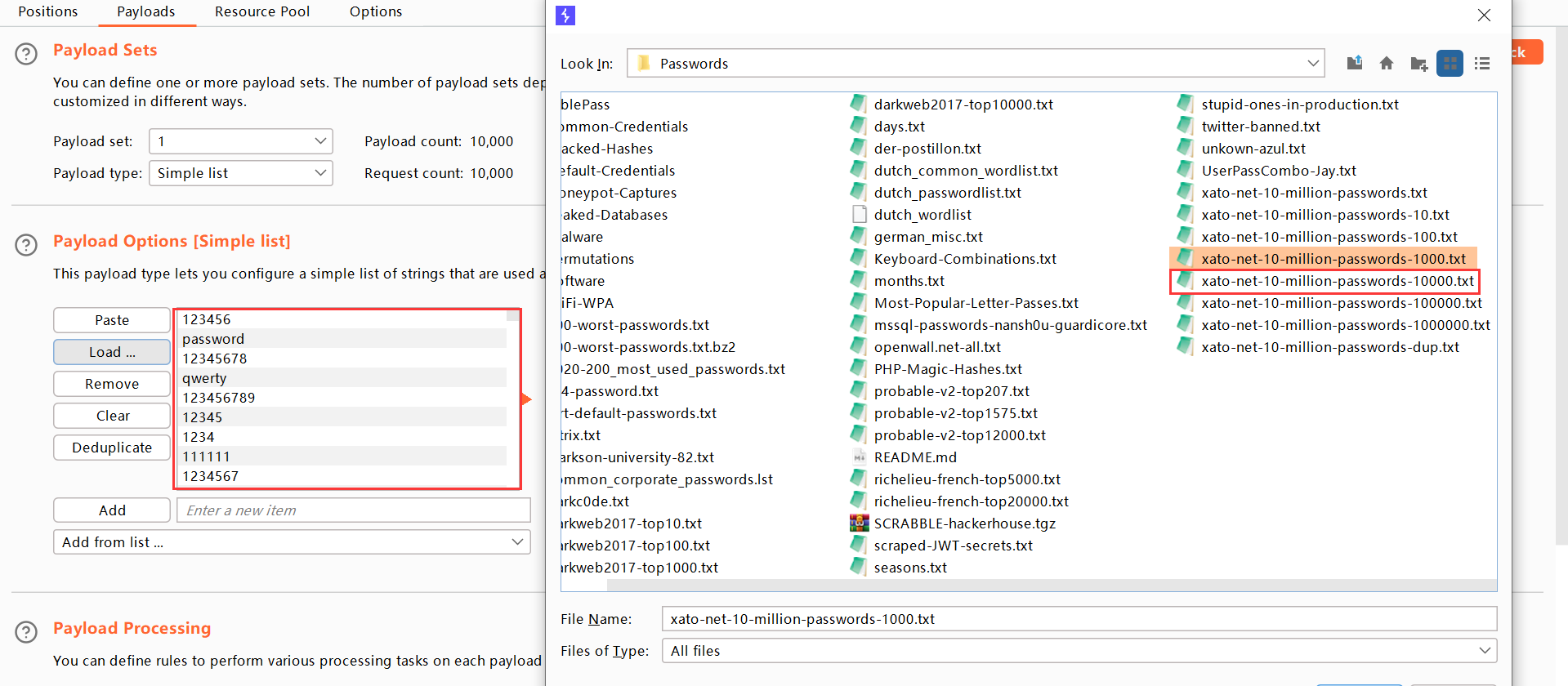Image resolution: width=1568 pixels, height=686 pixels.
Task: Select payload entry '111111' in list
Action: (x=342, y=457)
